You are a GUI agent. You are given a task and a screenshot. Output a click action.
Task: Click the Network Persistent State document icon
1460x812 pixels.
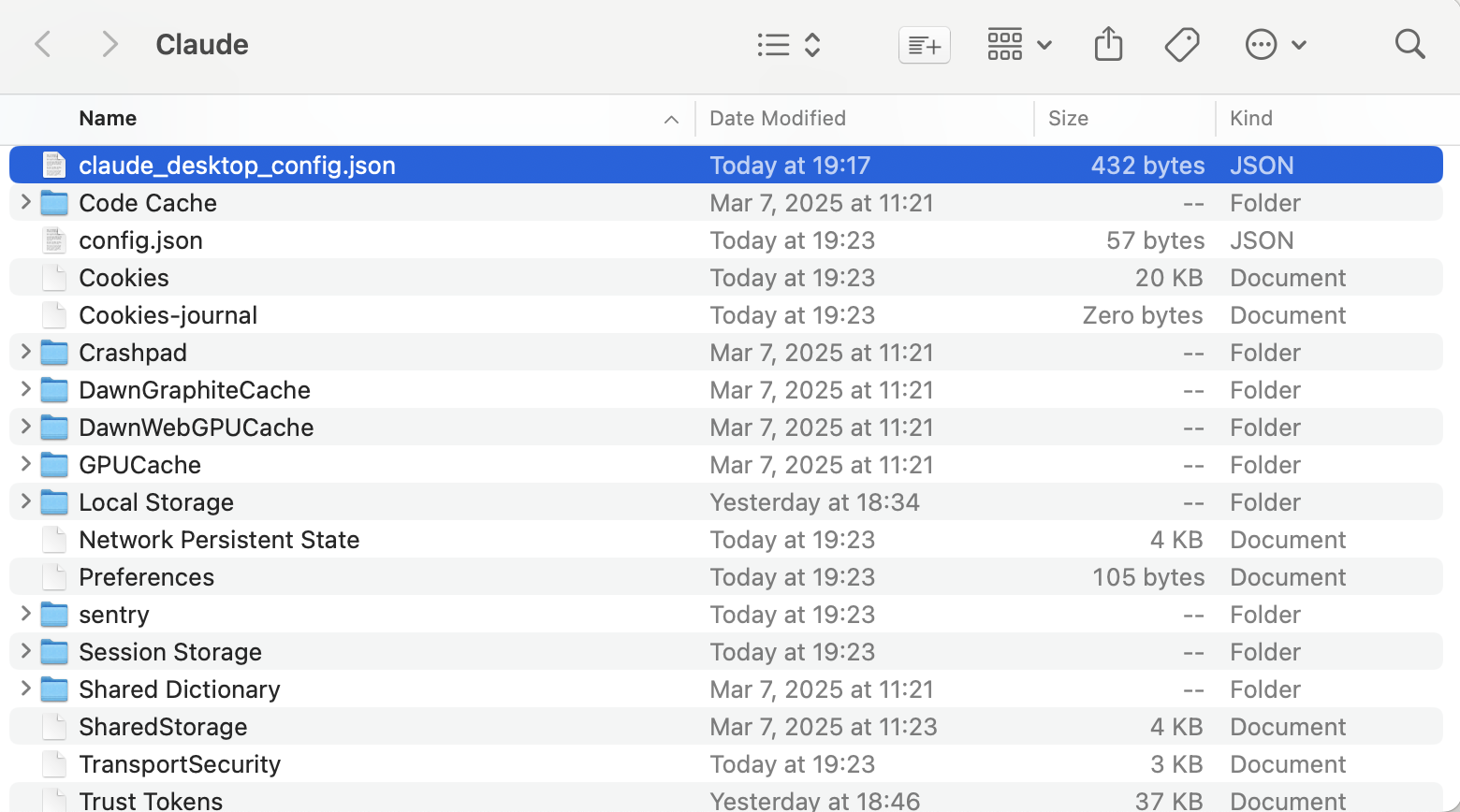point(54,540)
